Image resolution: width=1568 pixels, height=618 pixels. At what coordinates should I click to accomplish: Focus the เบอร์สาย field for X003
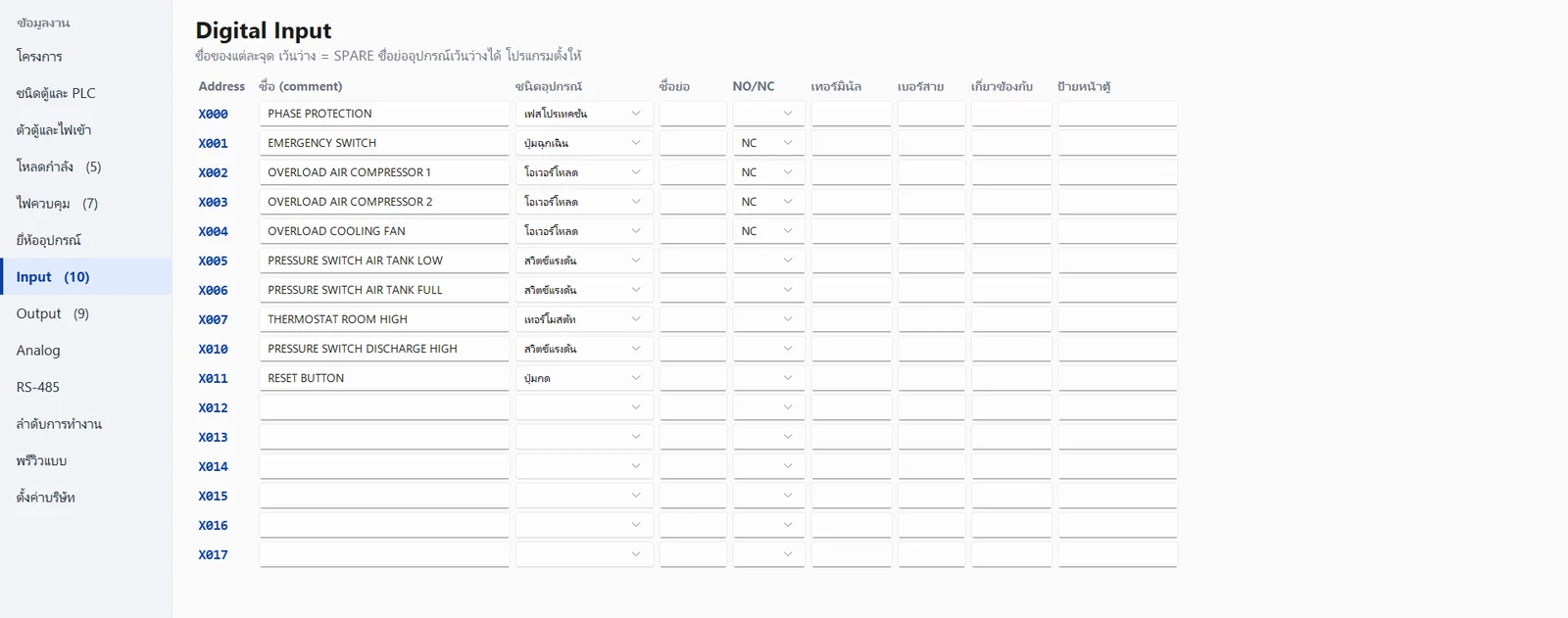pyautogui.click(x=932, y=202)
